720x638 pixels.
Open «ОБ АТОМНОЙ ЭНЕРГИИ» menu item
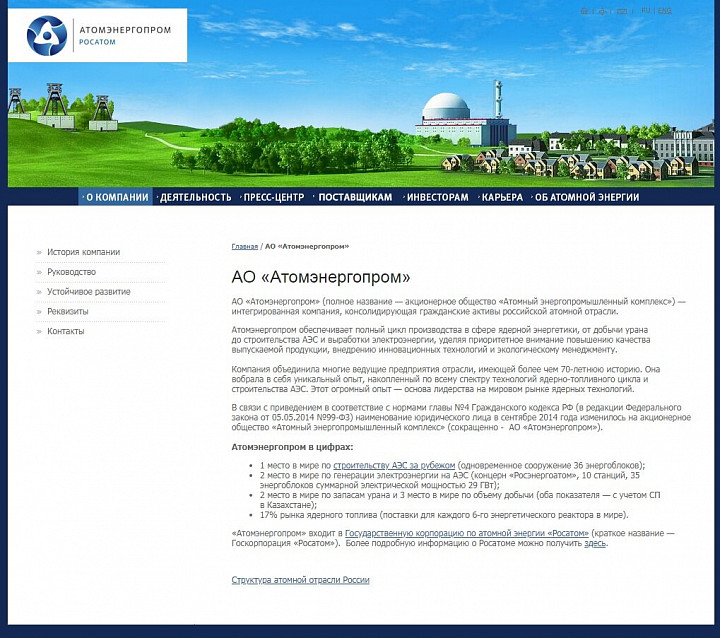586,197
